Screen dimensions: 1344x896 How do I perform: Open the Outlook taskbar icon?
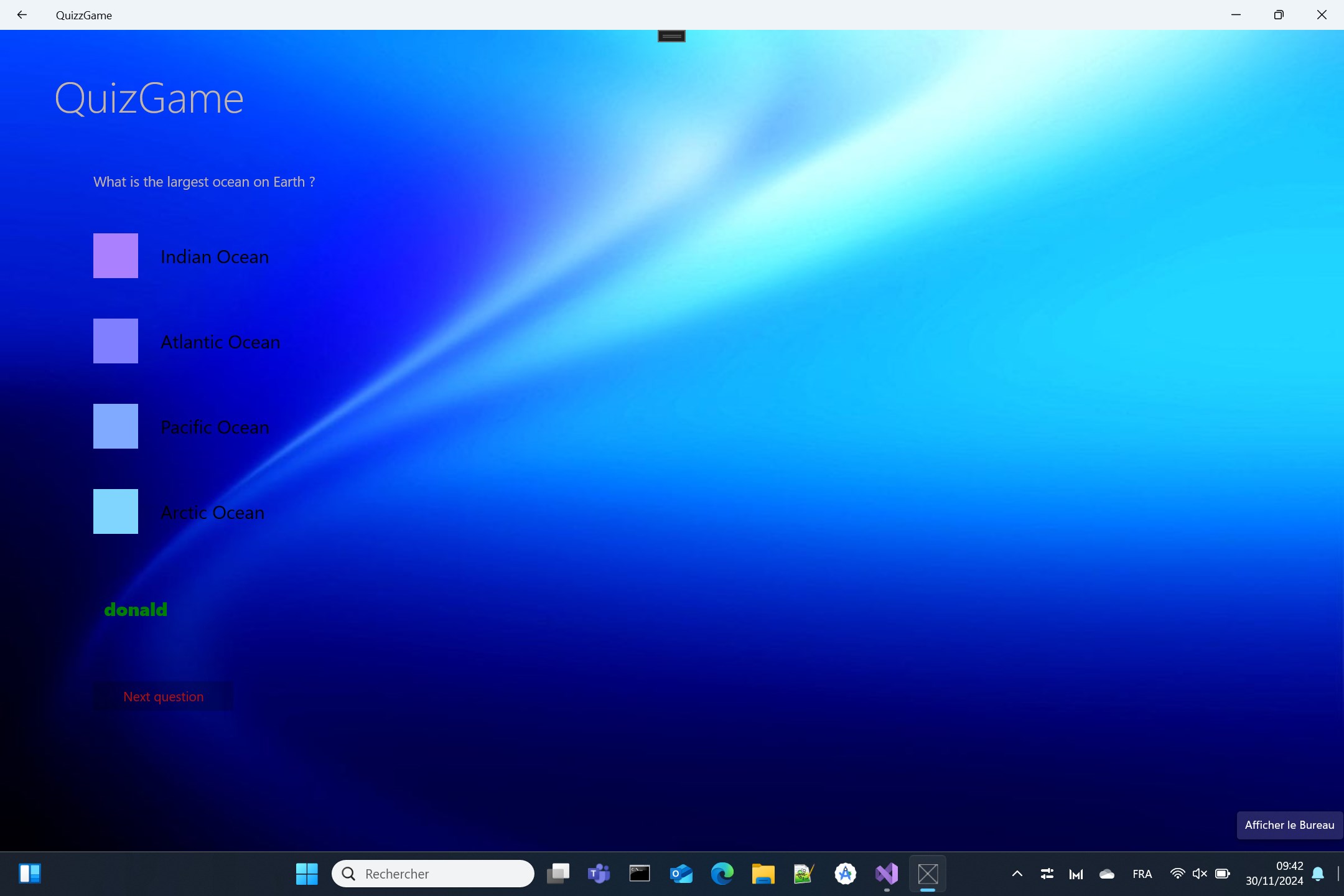tap(681, 874)
